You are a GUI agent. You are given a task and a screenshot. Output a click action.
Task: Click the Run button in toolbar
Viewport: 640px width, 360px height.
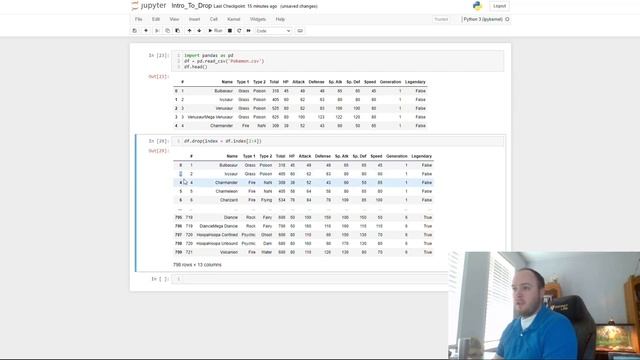pyautogui.click(x=215, y=31)
